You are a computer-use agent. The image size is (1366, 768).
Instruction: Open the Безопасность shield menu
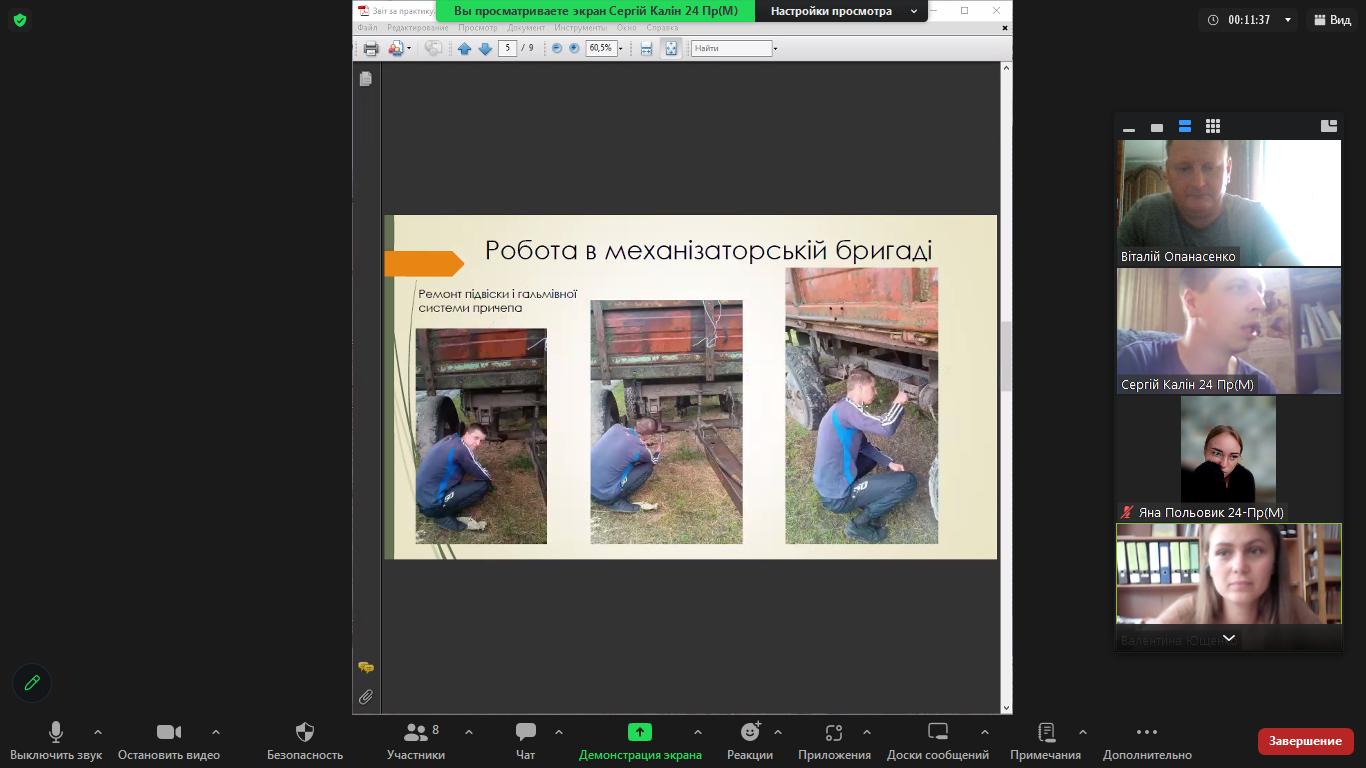(x=305, y=741)
